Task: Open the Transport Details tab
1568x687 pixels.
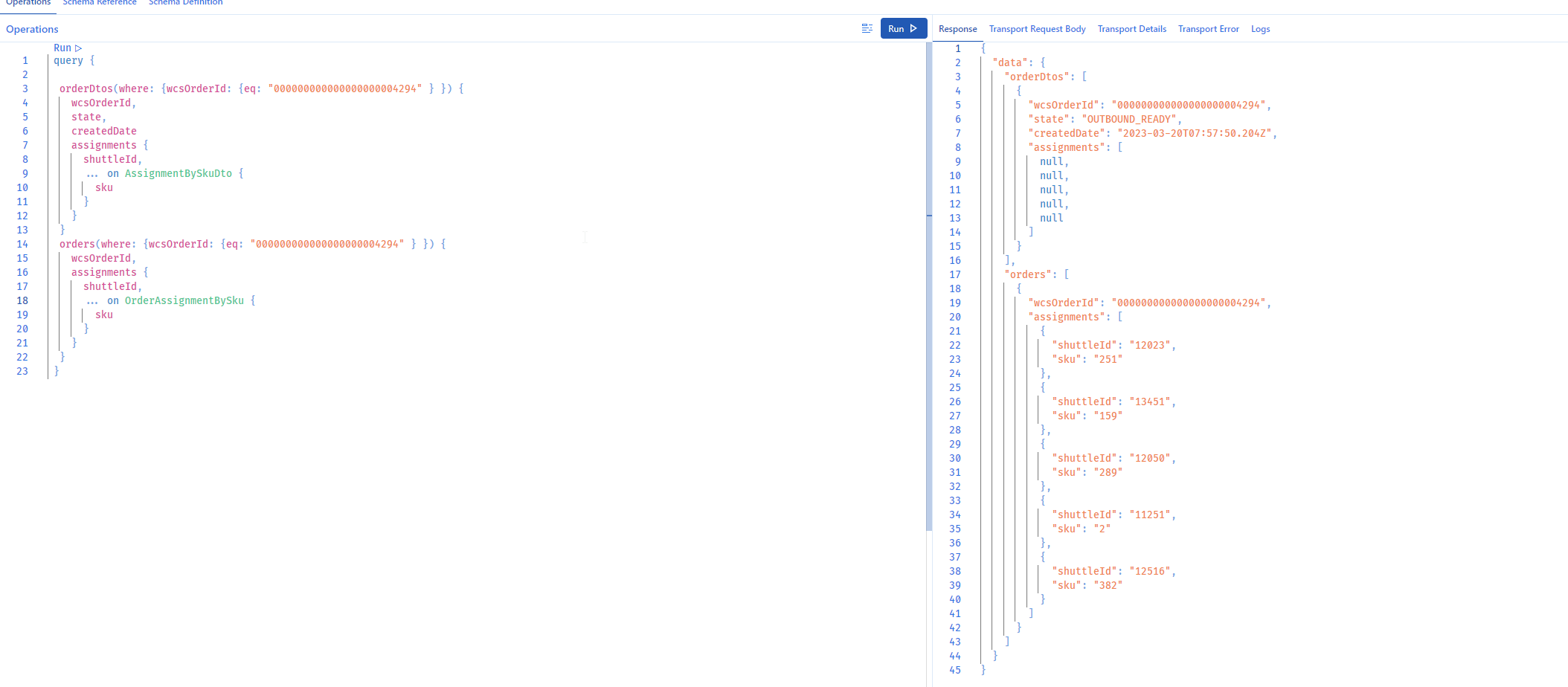Action: (x=1131, y=28)
